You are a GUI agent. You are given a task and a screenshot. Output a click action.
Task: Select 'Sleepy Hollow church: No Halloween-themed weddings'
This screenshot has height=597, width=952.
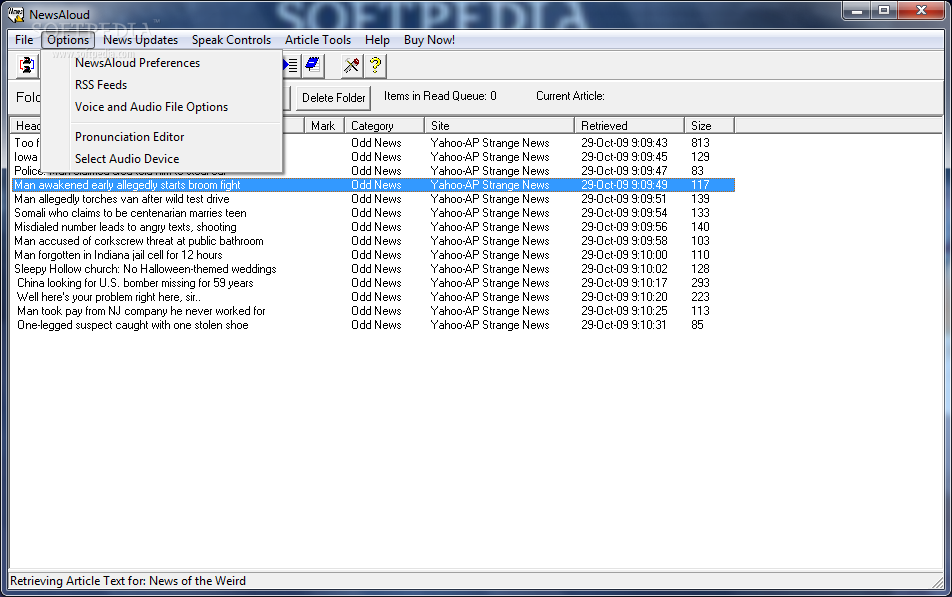[x=373, y=269]
